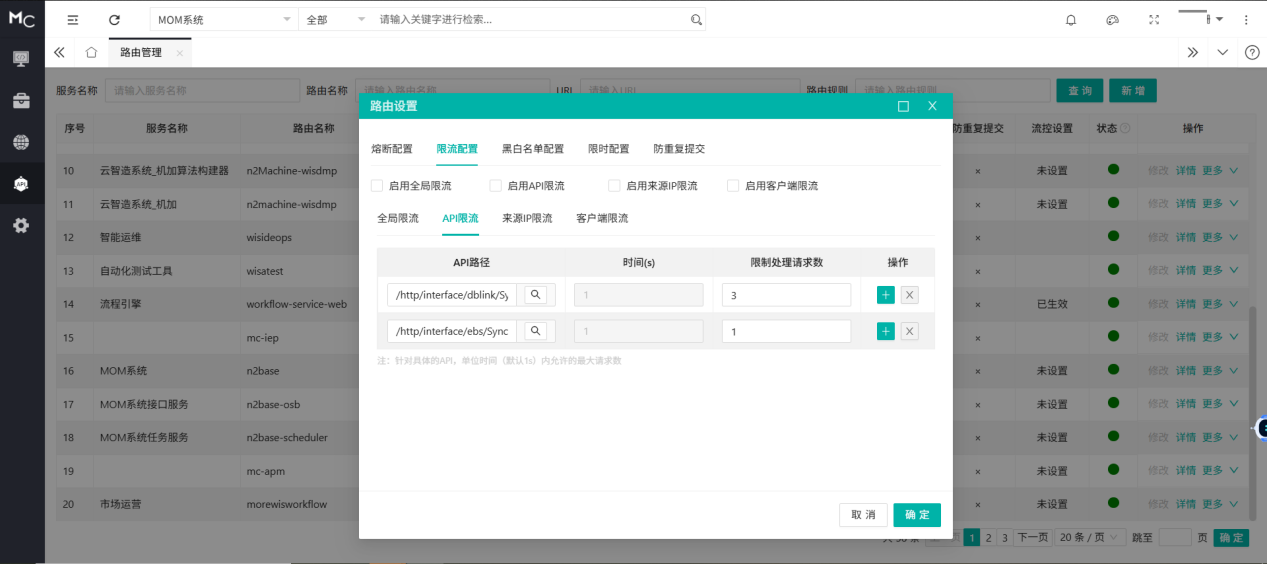This screenshot has height=564, width=1267.
Task: Open the monitor module in the left sidebar
Action: click(21, 59)
